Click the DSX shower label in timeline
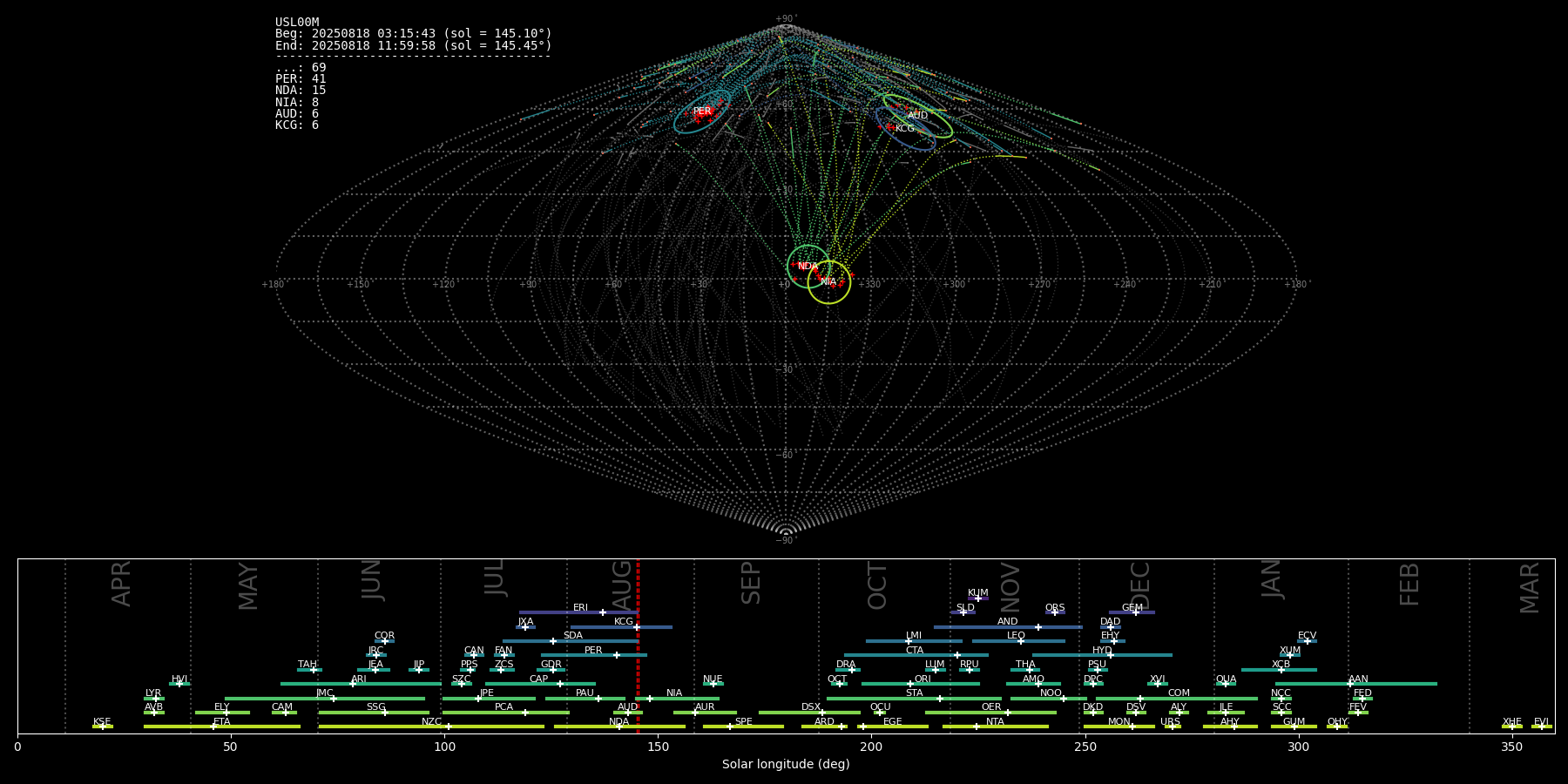 811,706
